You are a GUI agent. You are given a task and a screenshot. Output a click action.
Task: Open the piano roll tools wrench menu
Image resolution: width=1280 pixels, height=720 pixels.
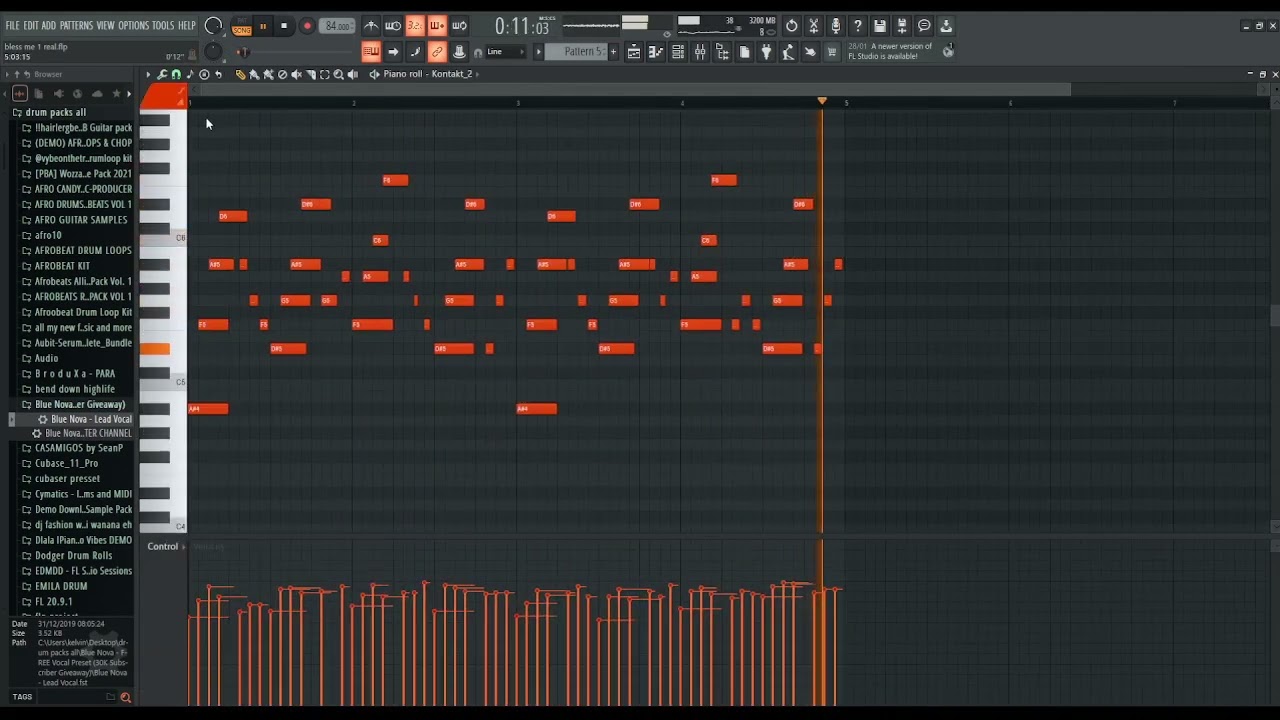[163, 74]
